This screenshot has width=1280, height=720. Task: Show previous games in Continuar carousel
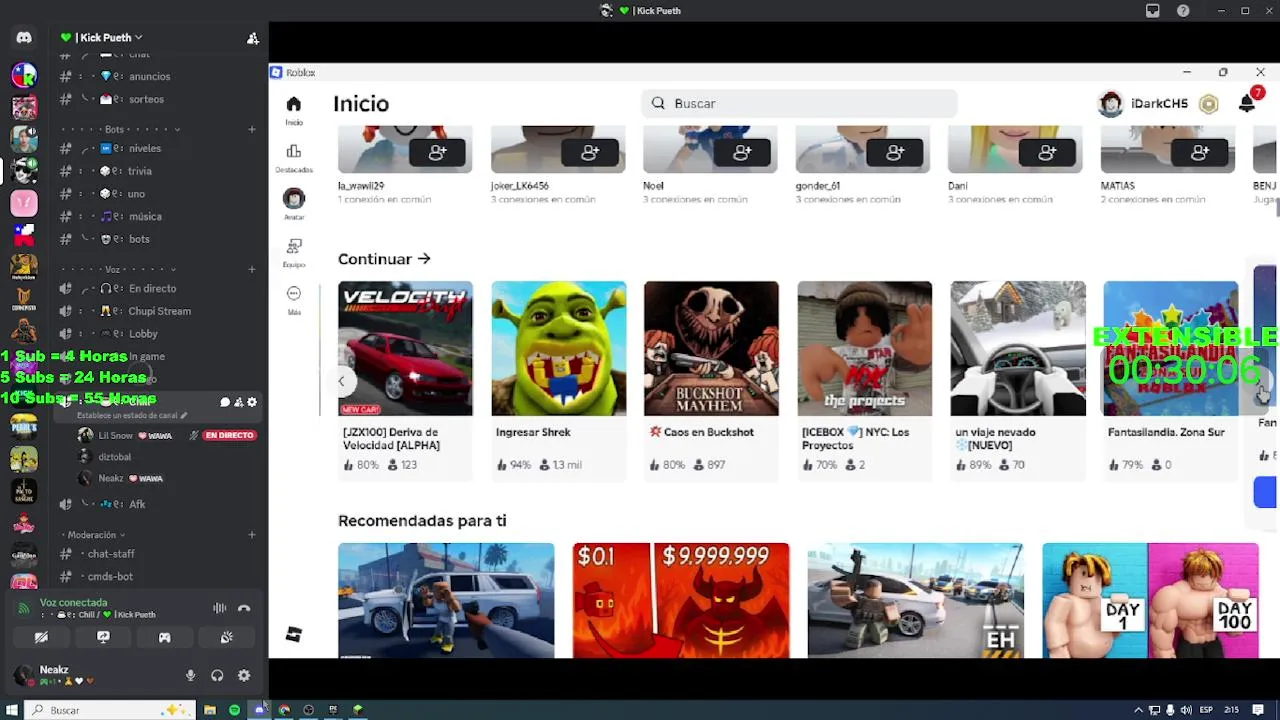(x=341, y=381)
